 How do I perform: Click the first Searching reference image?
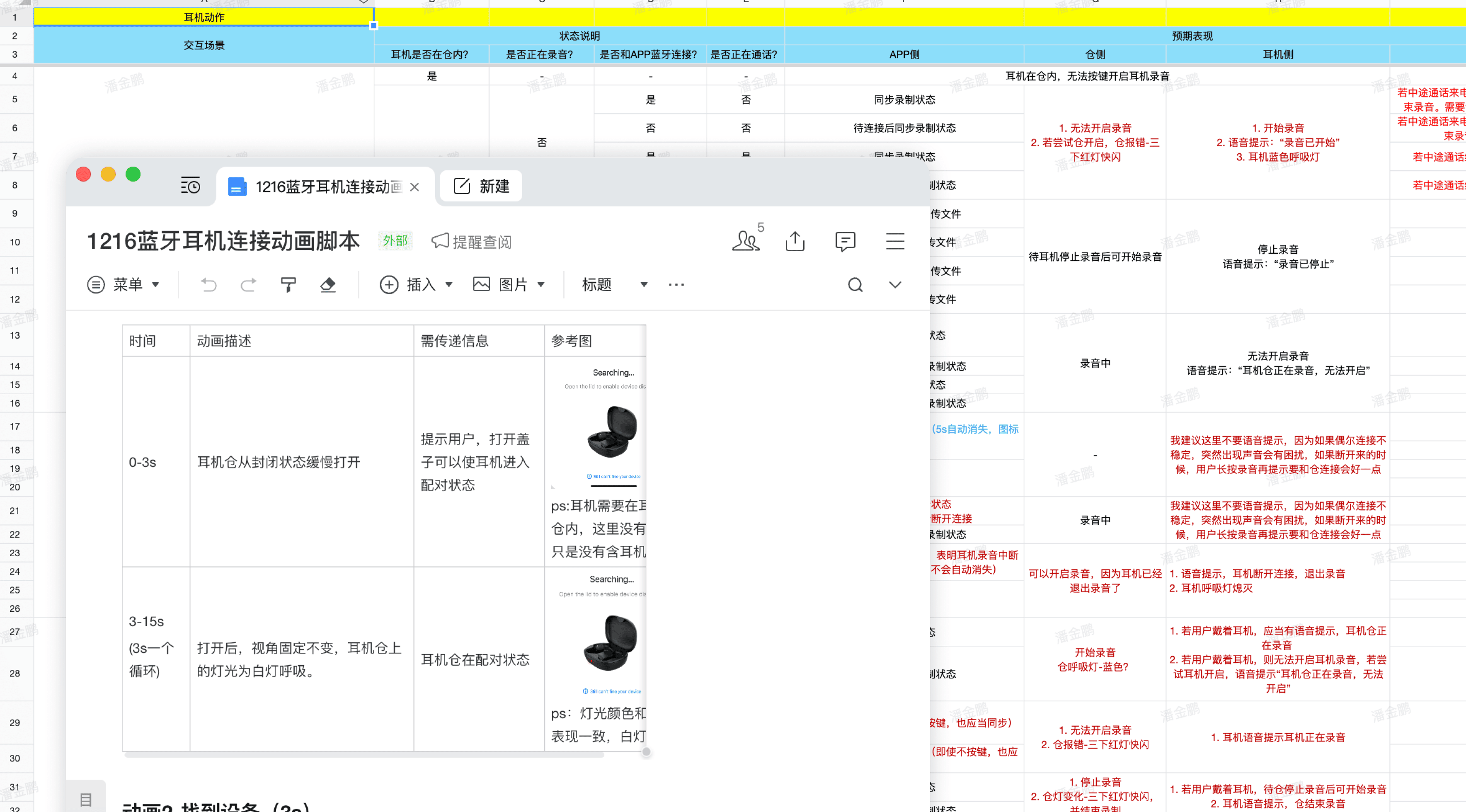(598, 428)
